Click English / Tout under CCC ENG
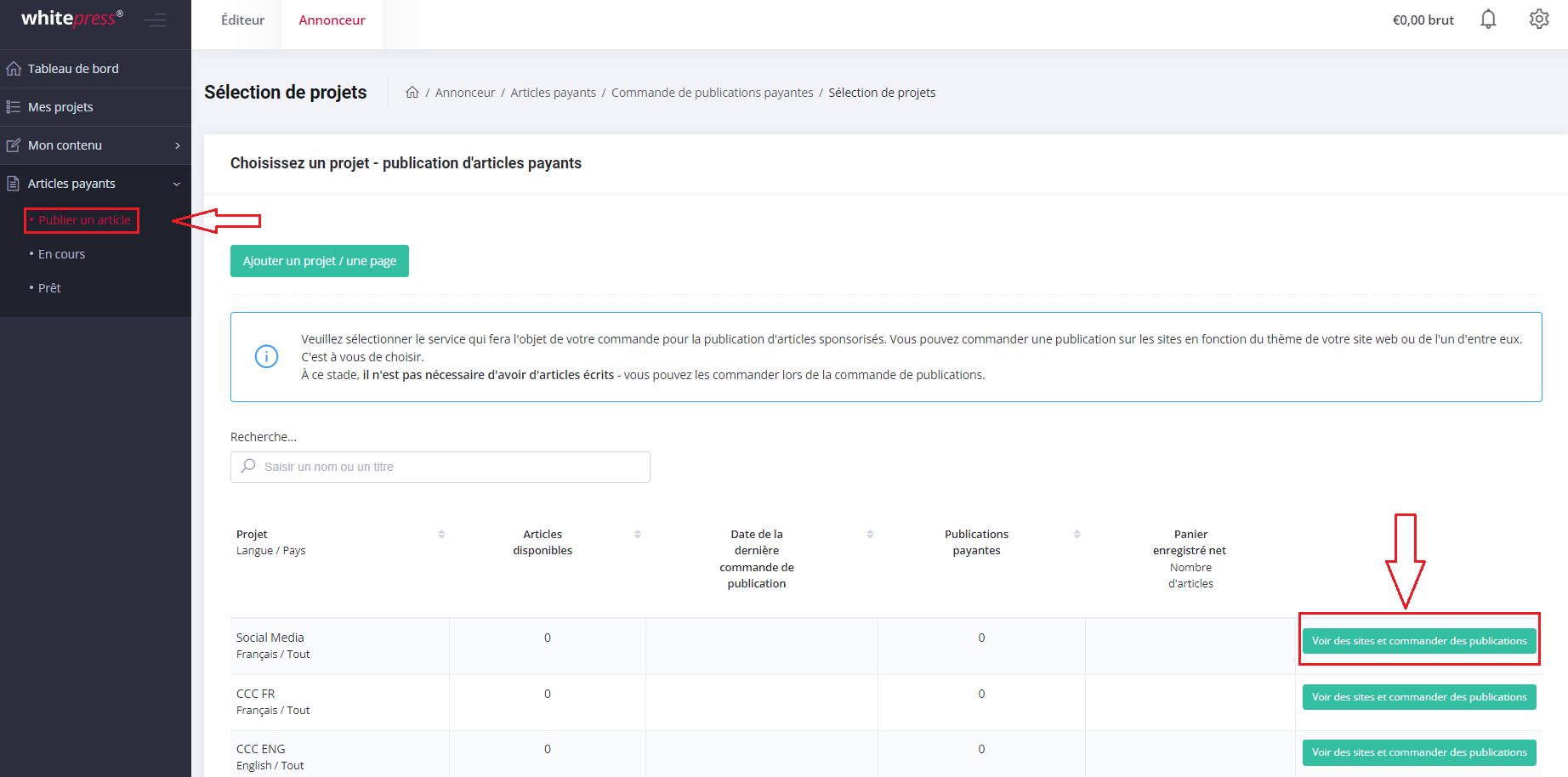 tap(270, 766)
